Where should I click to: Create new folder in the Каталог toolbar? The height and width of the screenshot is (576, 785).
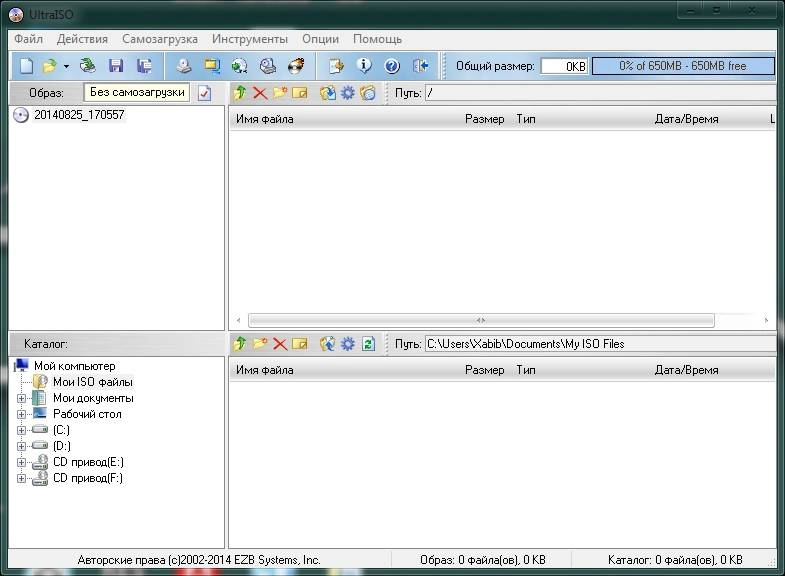(x=260, y=344)
